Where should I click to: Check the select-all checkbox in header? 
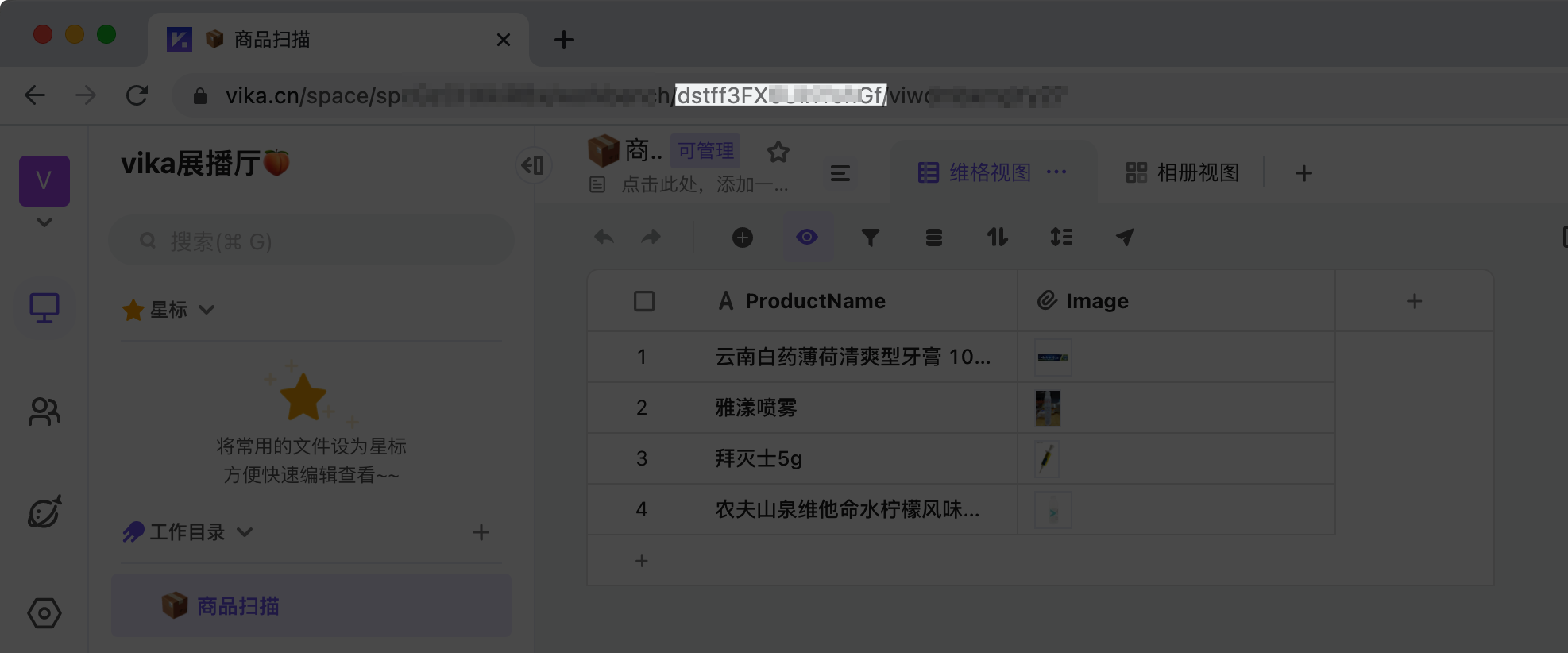click(644, 301)
